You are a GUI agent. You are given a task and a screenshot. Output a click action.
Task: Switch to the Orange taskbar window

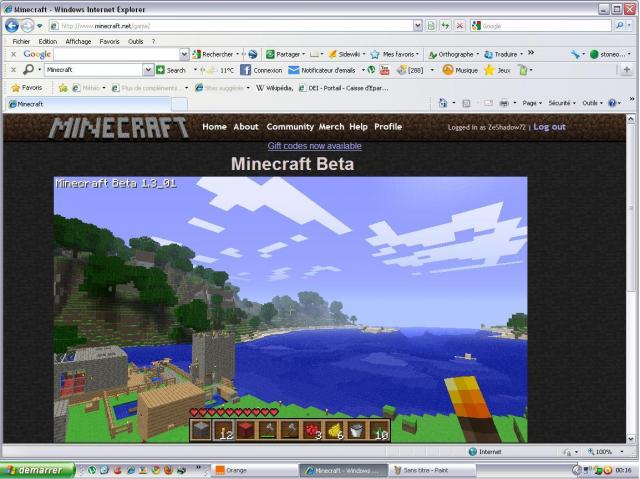click(x=253, y=470)
